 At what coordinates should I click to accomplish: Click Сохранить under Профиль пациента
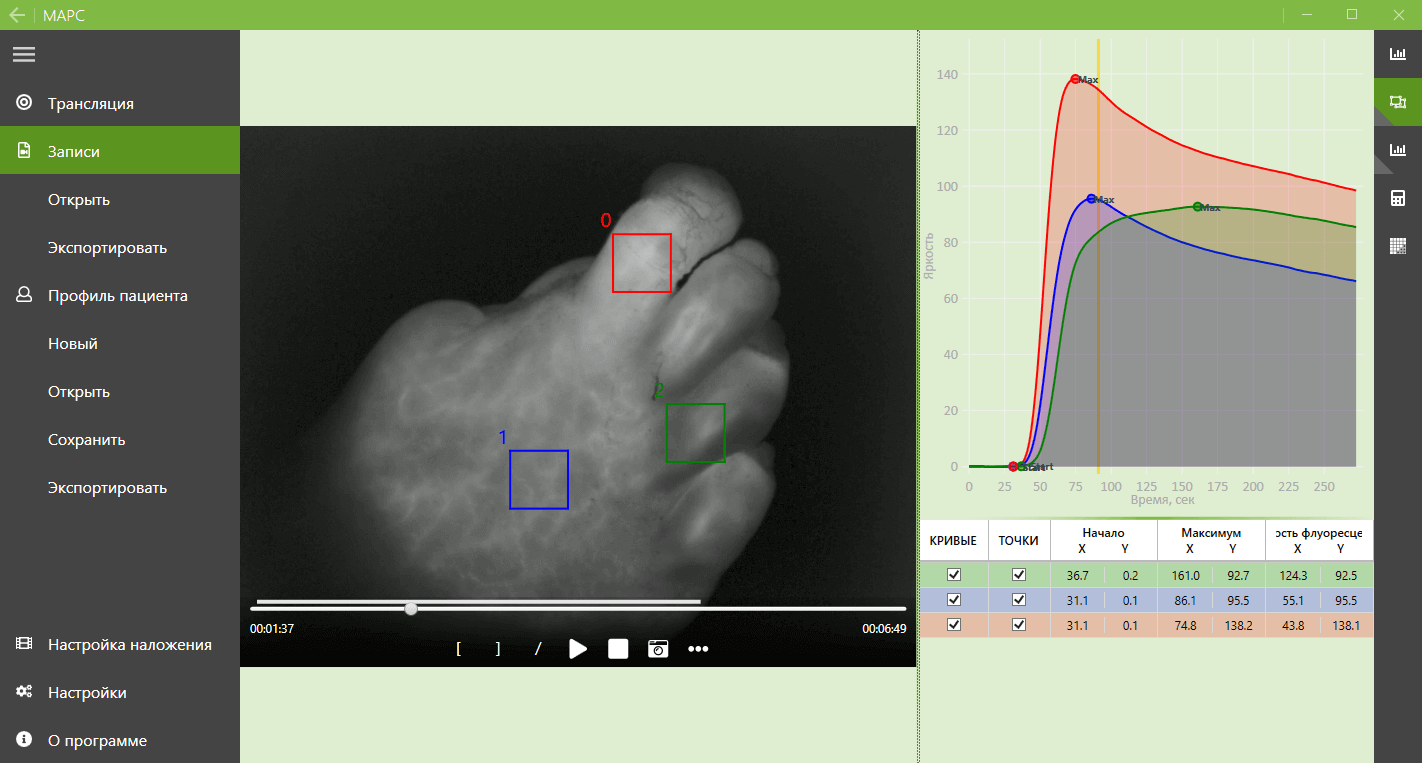[87, 439]
